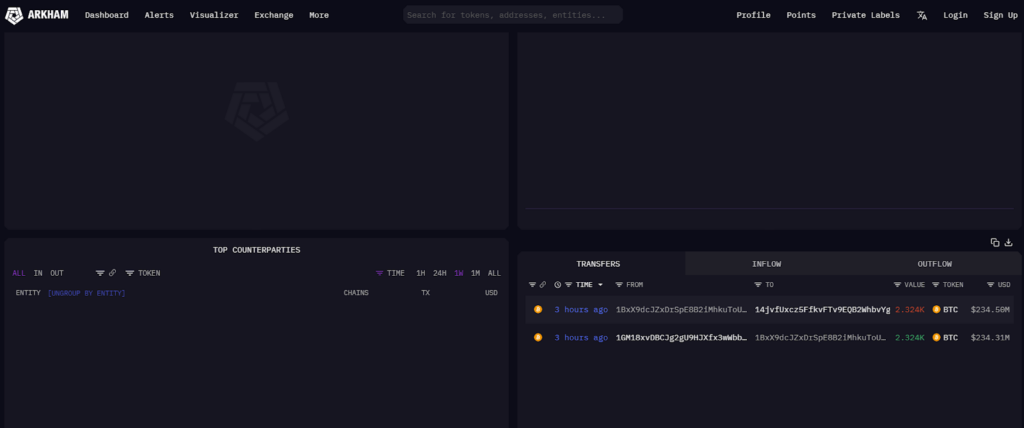Click the Sign Up button
1024x428 pixels.
[1000, 15]
